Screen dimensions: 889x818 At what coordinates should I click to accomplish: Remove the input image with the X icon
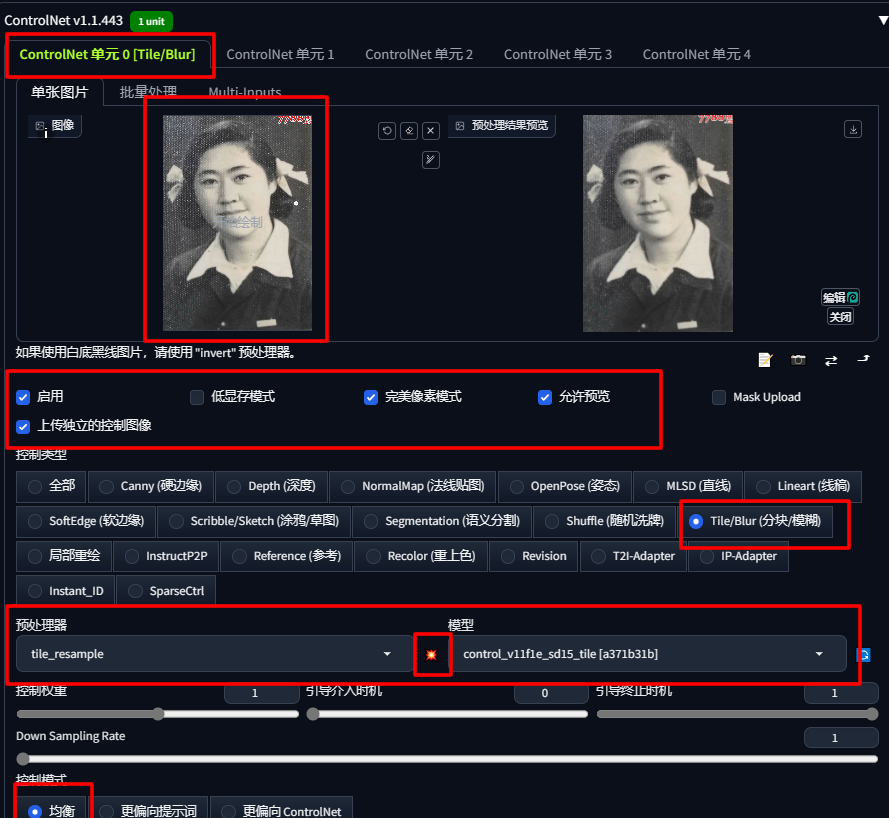coord(431,131)
